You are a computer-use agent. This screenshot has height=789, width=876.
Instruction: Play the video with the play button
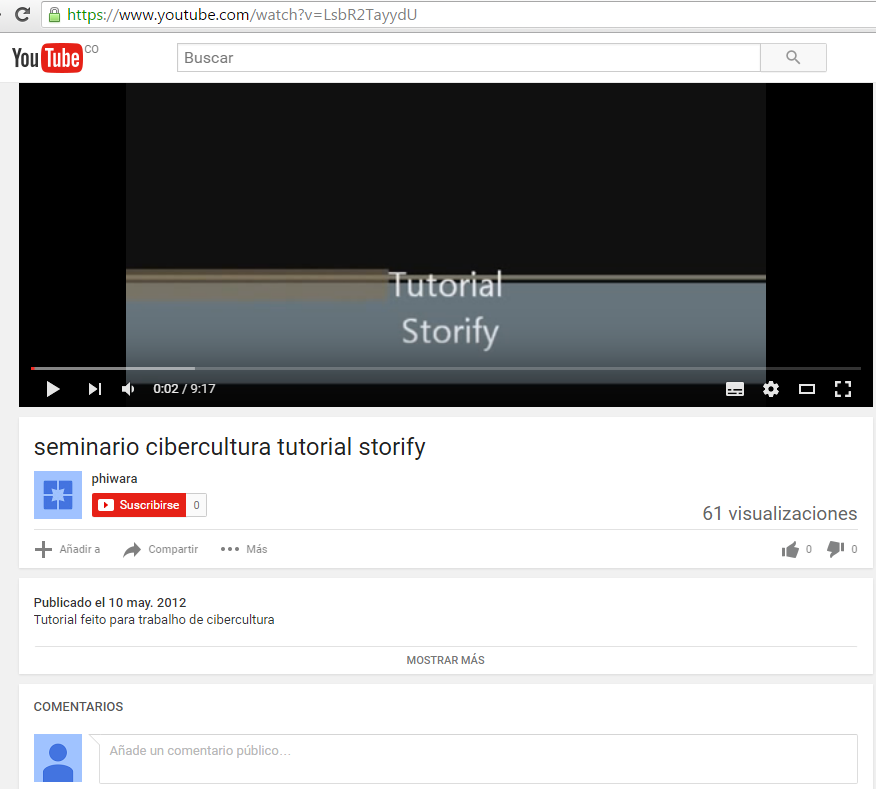click(53, 389)
